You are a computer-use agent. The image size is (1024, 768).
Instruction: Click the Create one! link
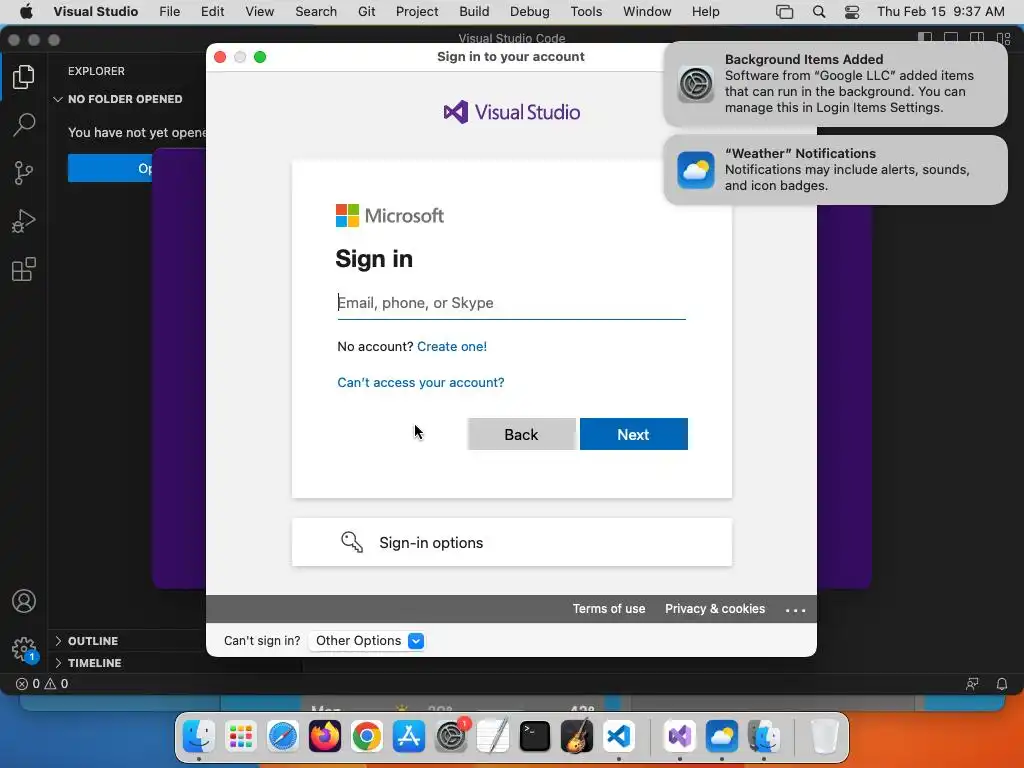click(452, 347)
